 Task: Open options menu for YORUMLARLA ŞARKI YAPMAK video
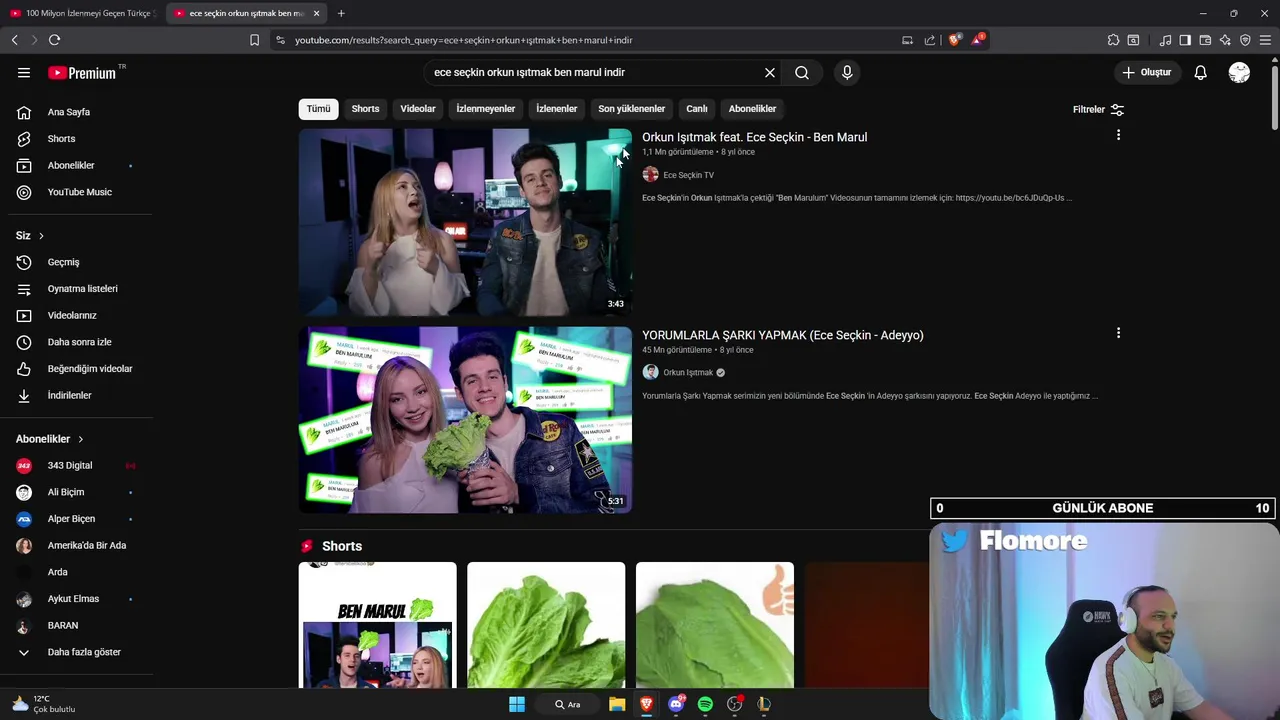(1118, 333)
